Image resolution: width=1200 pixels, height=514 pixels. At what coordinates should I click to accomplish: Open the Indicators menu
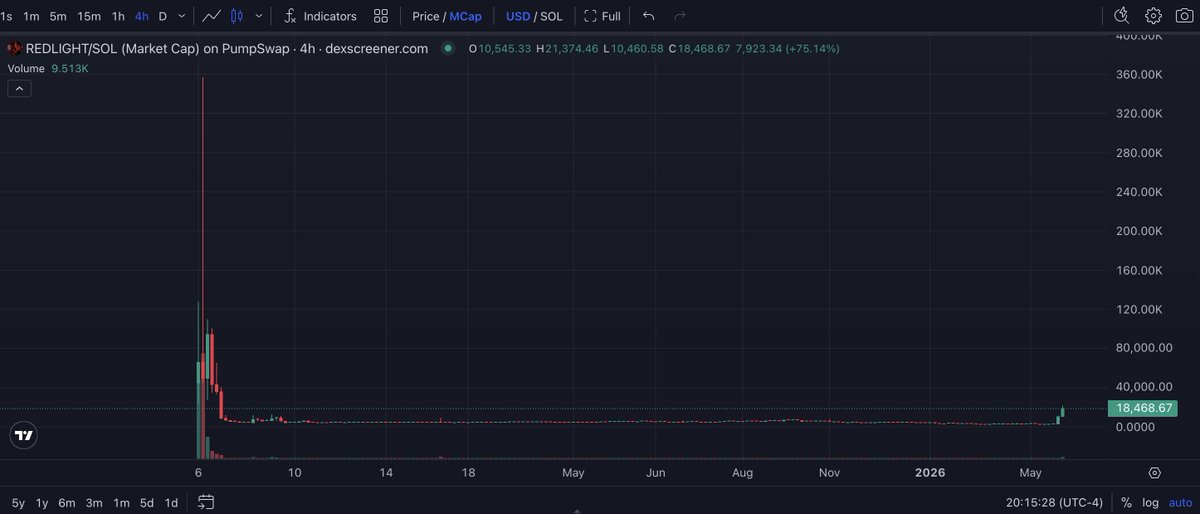(320, 16)
